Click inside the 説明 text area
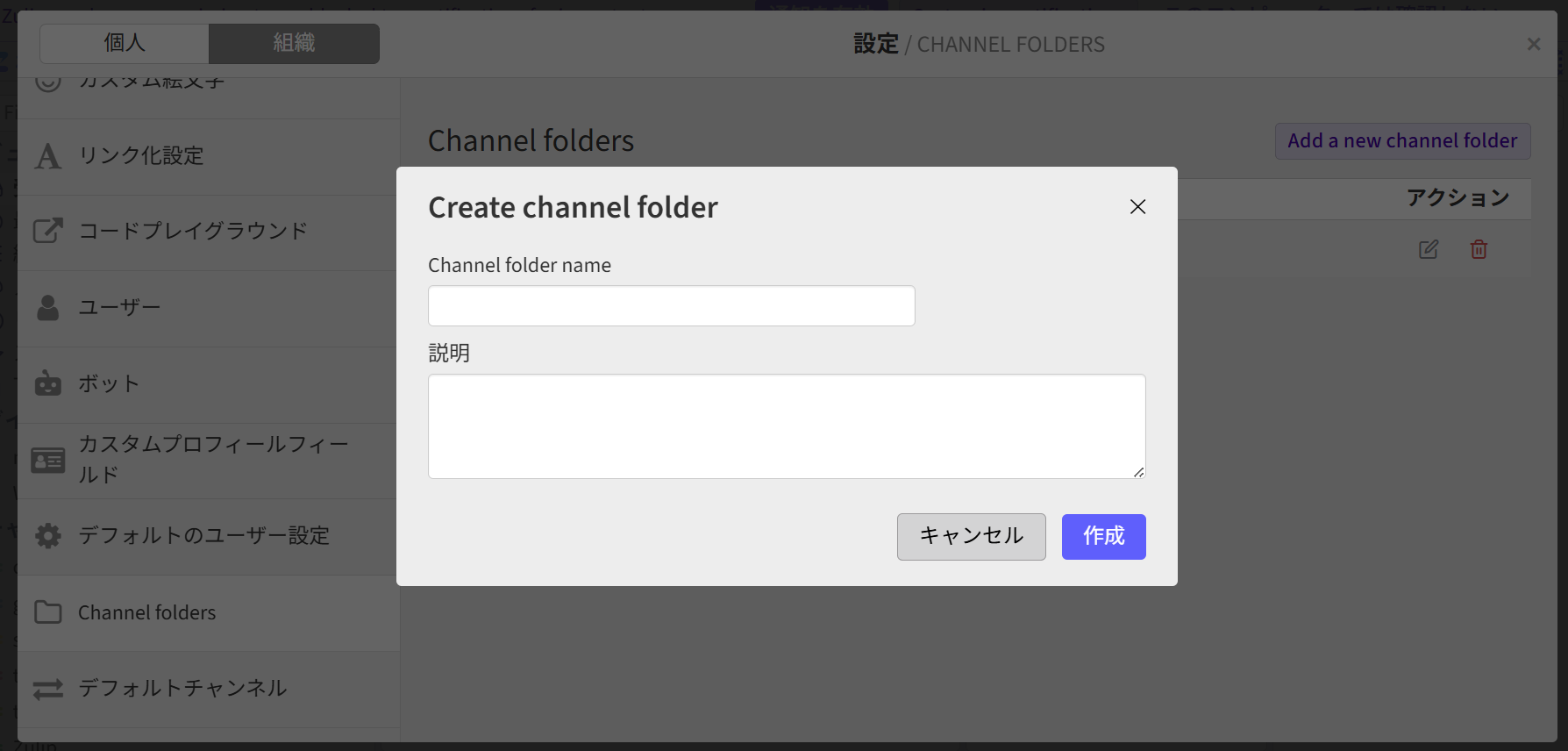 tap(786, 426)
